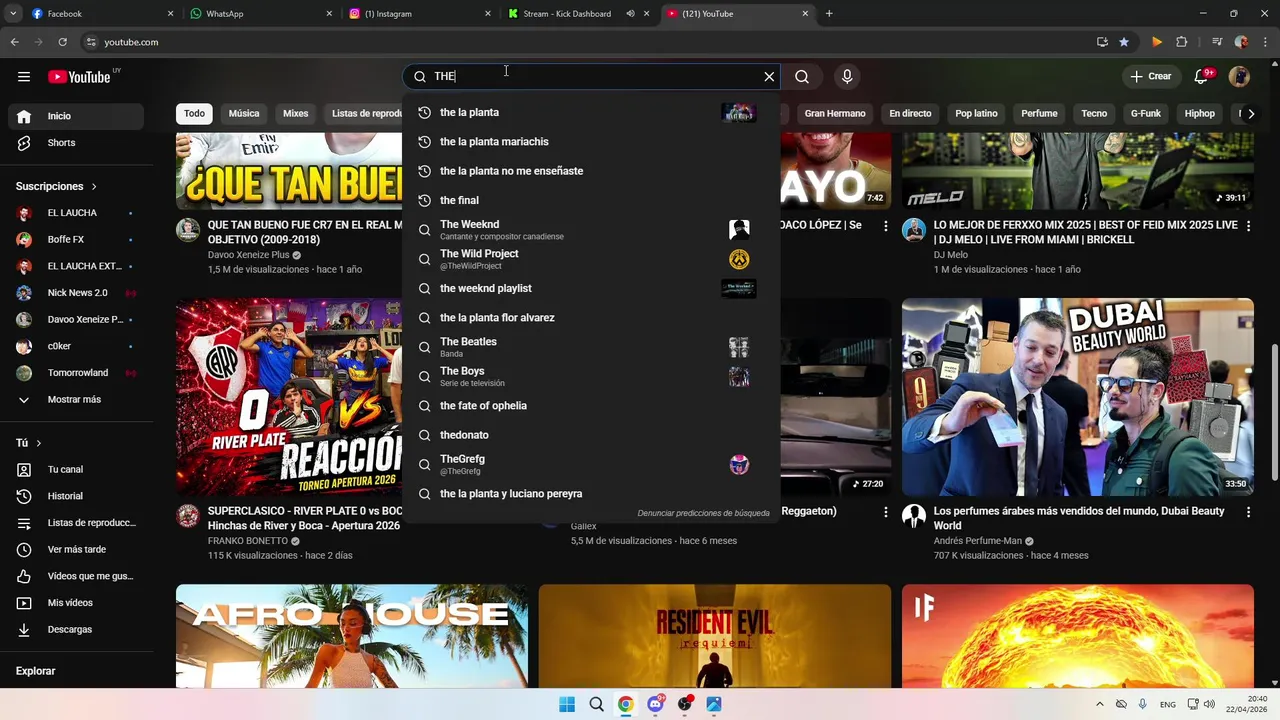This screenshot has width=1280, height=720.
Task: Bookmark this page with the star
Action: coord(1124,42)
